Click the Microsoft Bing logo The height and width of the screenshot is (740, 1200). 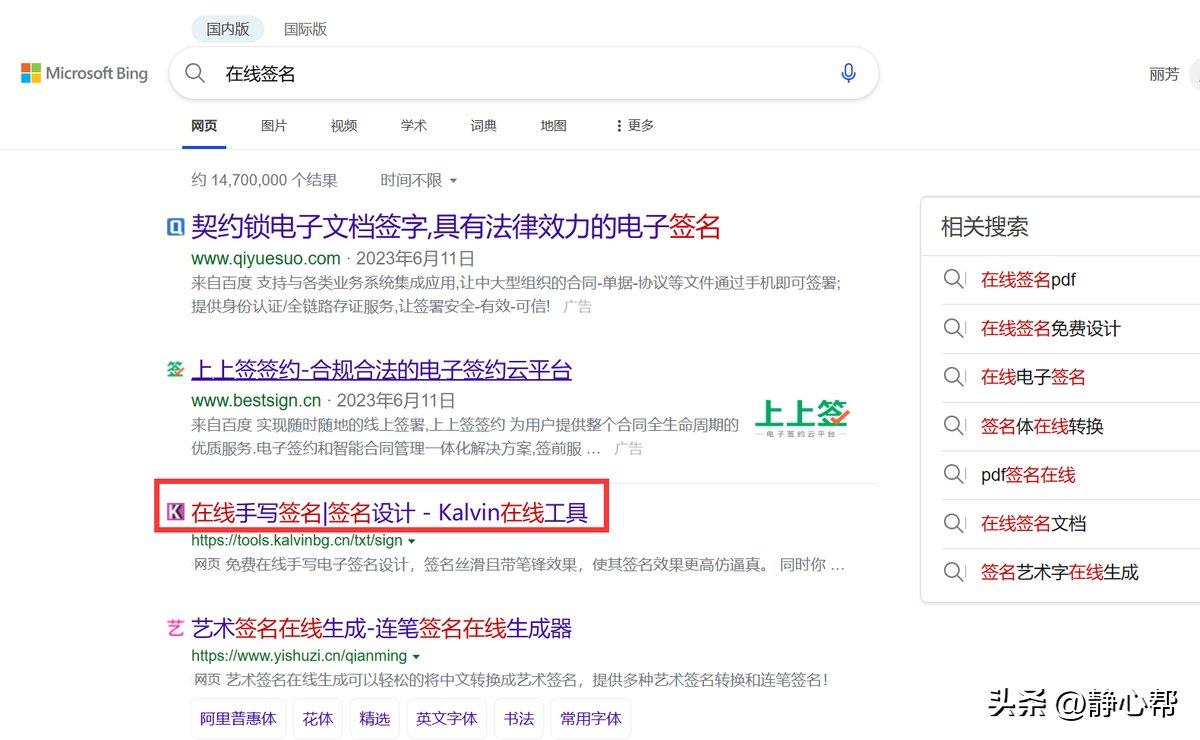click(83, 73)
